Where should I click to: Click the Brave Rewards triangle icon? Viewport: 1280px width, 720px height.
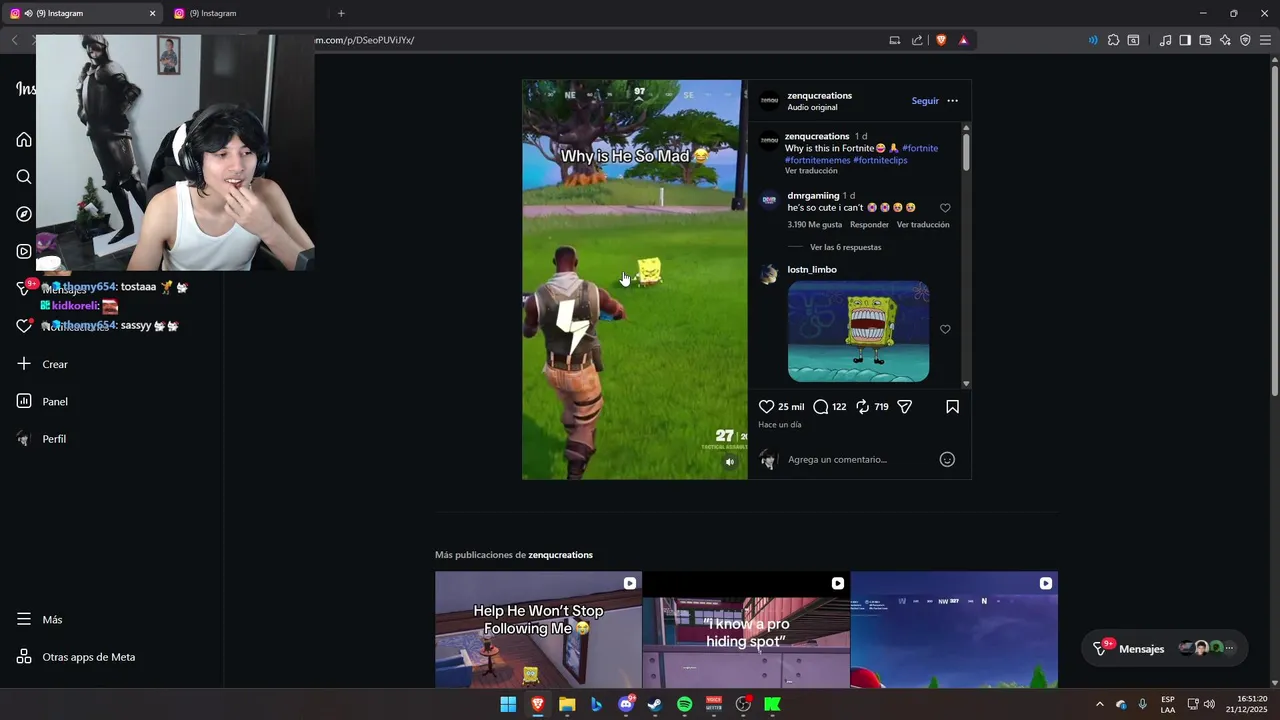click(x=963, y=40)
